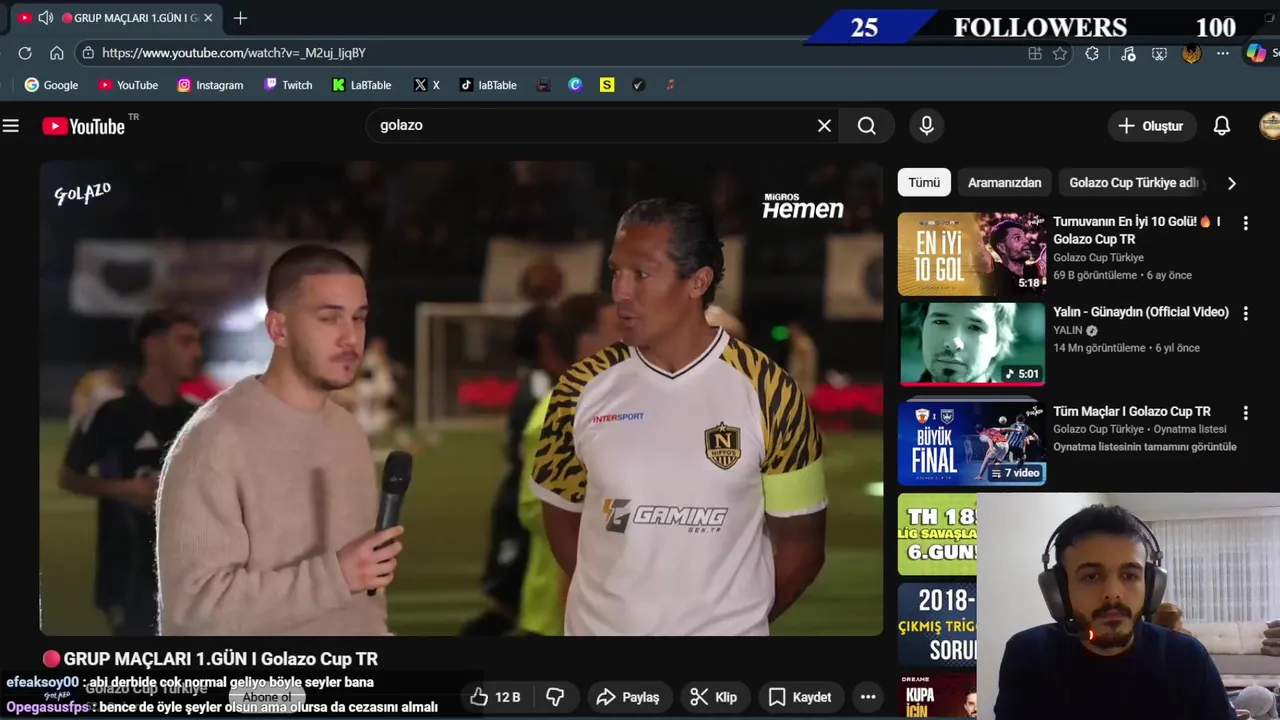Click the Paylaş share button
The width and height of the screenshot is (1280, 720).
(628, 697)
